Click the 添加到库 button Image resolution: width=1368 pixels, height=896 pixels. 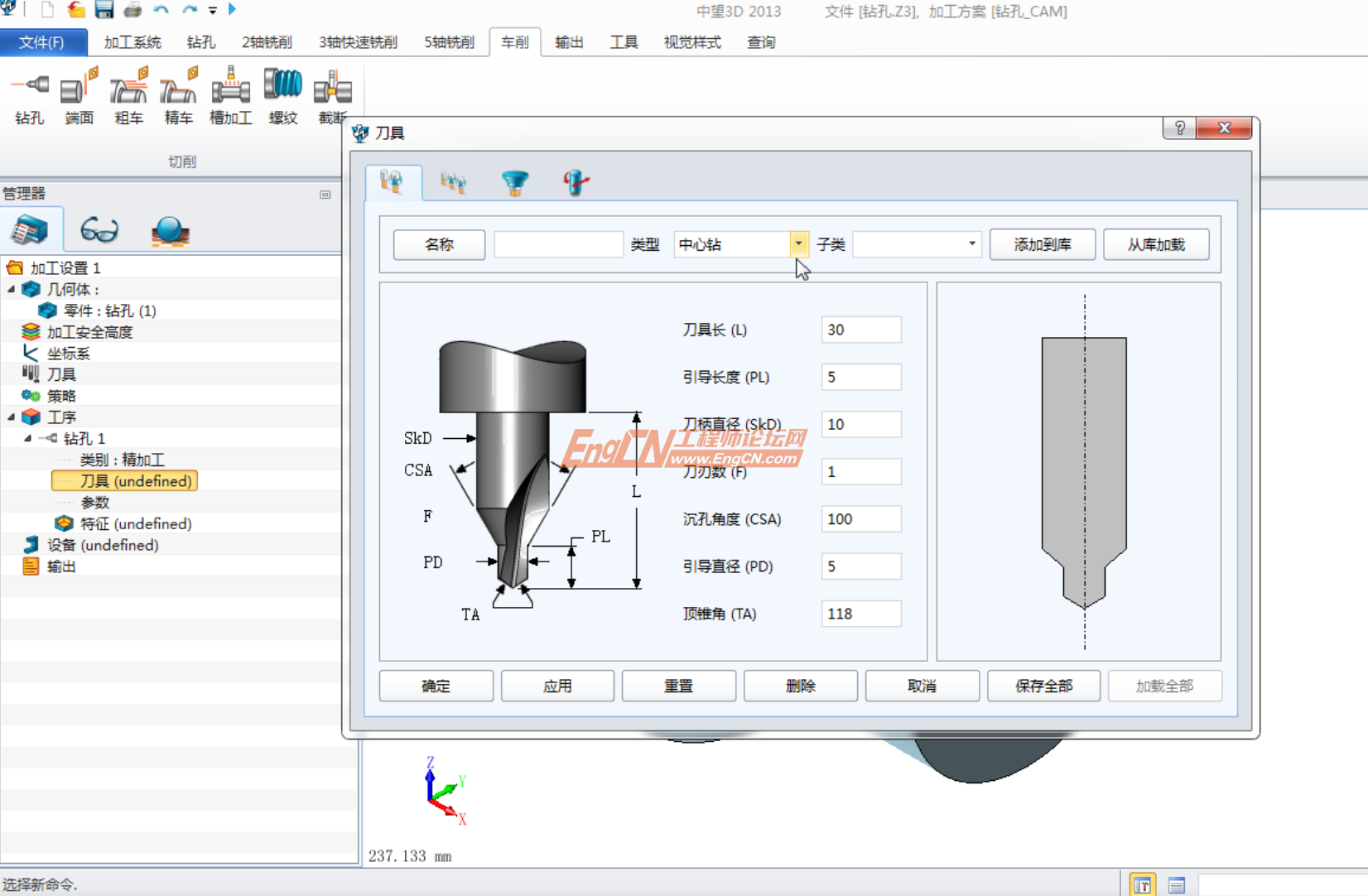coord(1042,243)
